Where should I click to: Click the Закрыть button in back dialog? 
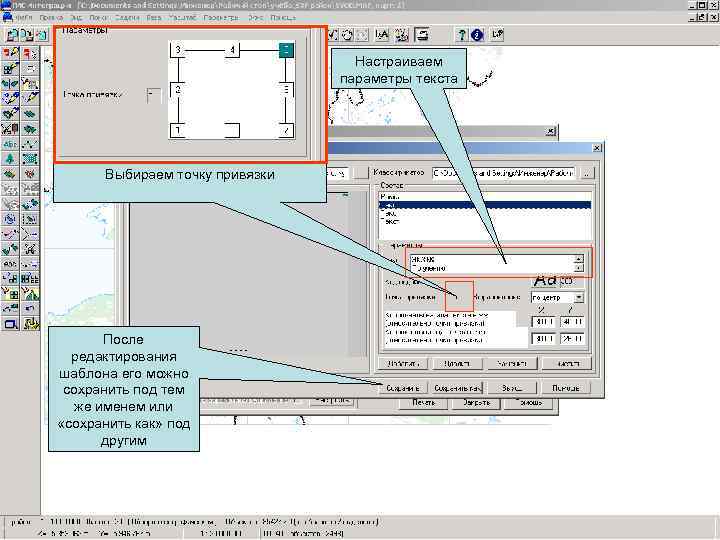click(x=476, y=403)
